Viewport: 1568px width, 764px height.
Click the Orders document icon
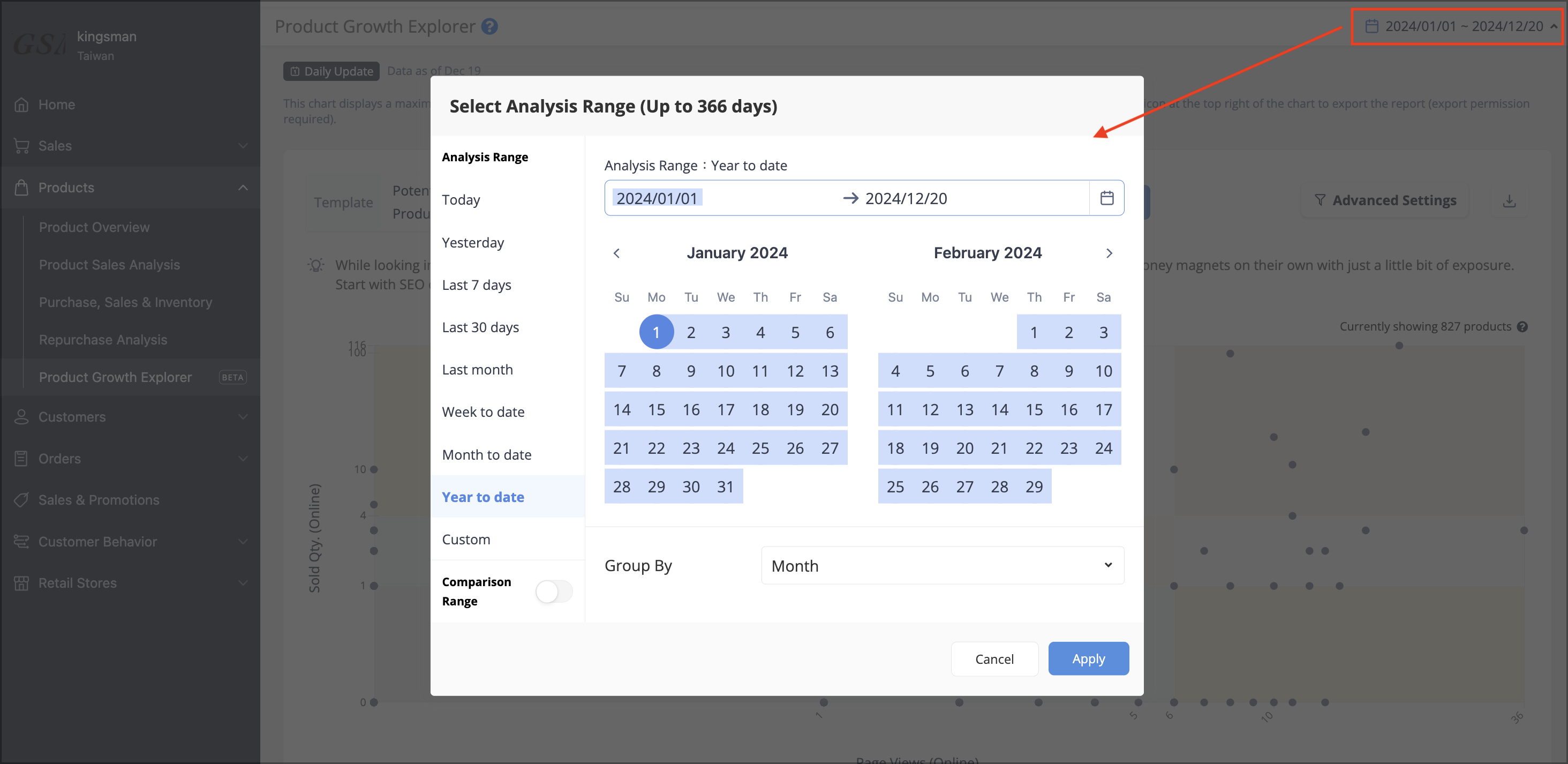[x=21, y=459]
